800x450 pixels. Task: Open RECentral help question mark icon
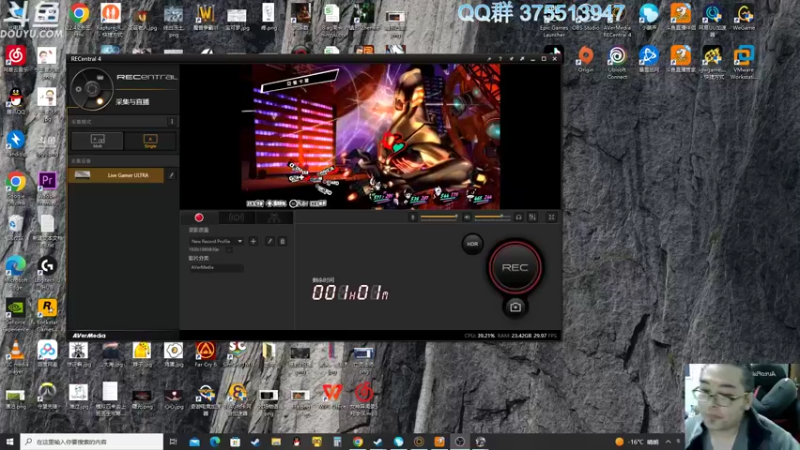[500, 59]
